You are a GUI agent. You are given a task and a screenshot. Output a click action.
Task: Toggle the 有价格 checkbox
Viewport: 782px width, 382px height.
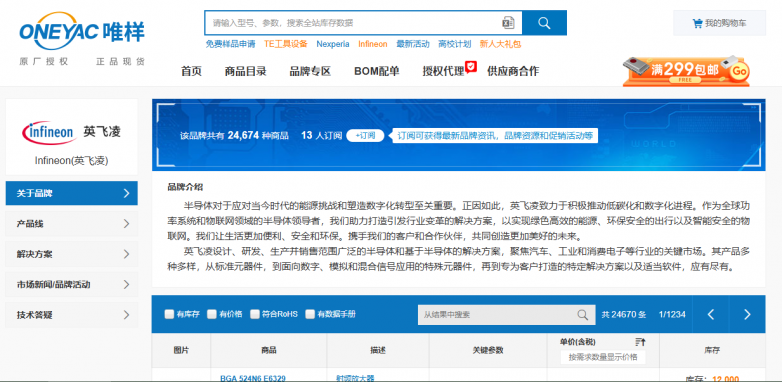point(212,314)
